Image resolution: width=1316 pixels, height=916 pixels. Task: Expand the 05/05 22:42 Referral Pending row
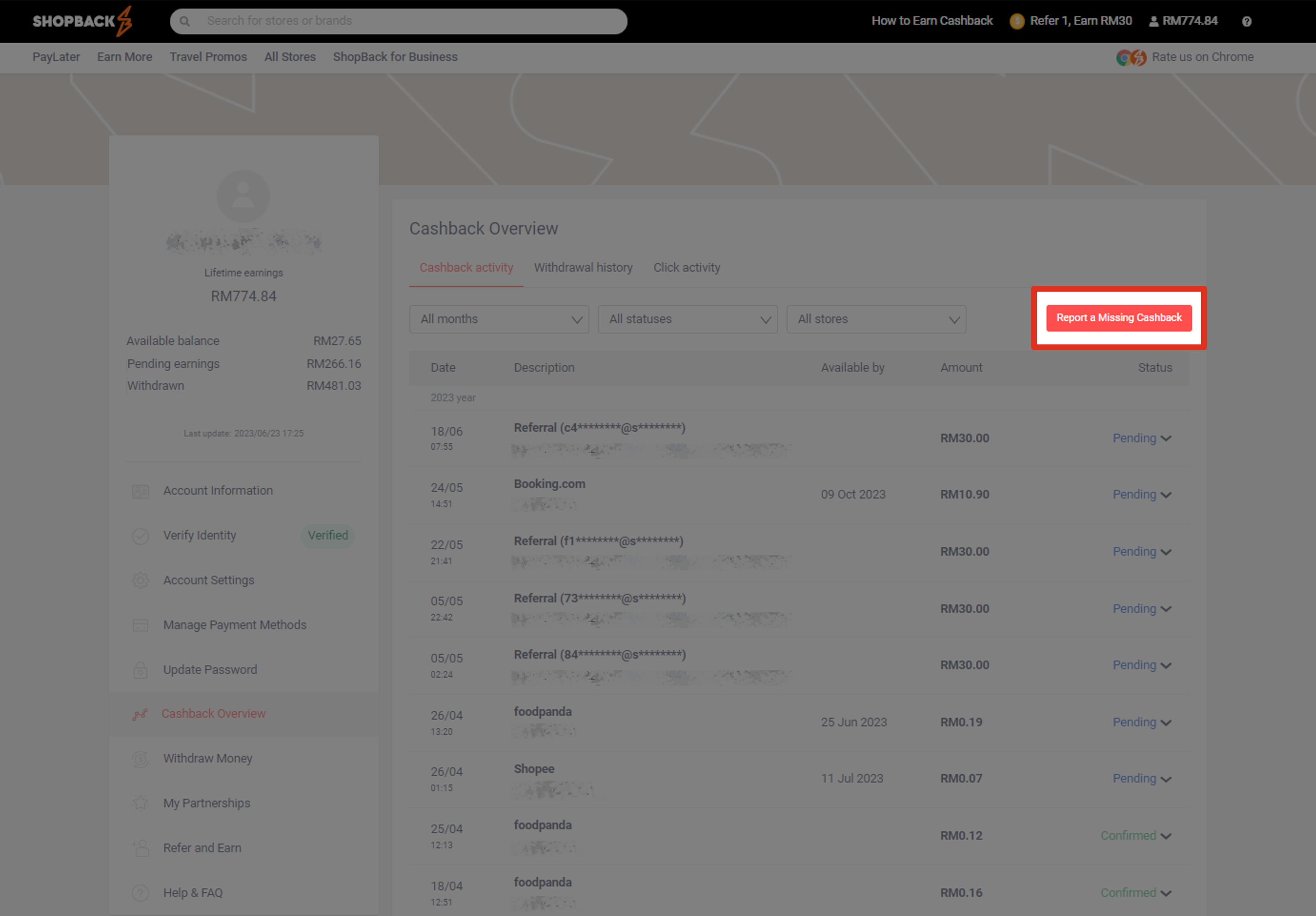coord(1166,609)
